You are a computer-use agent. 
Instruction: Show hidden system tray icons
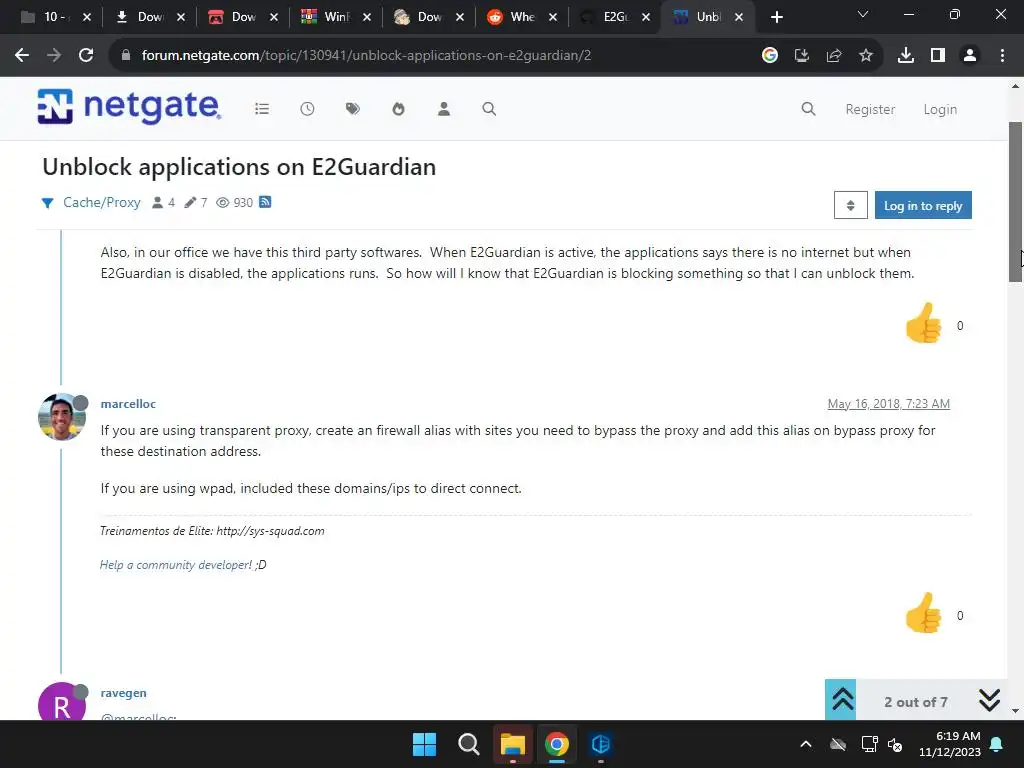coord(806,744)
